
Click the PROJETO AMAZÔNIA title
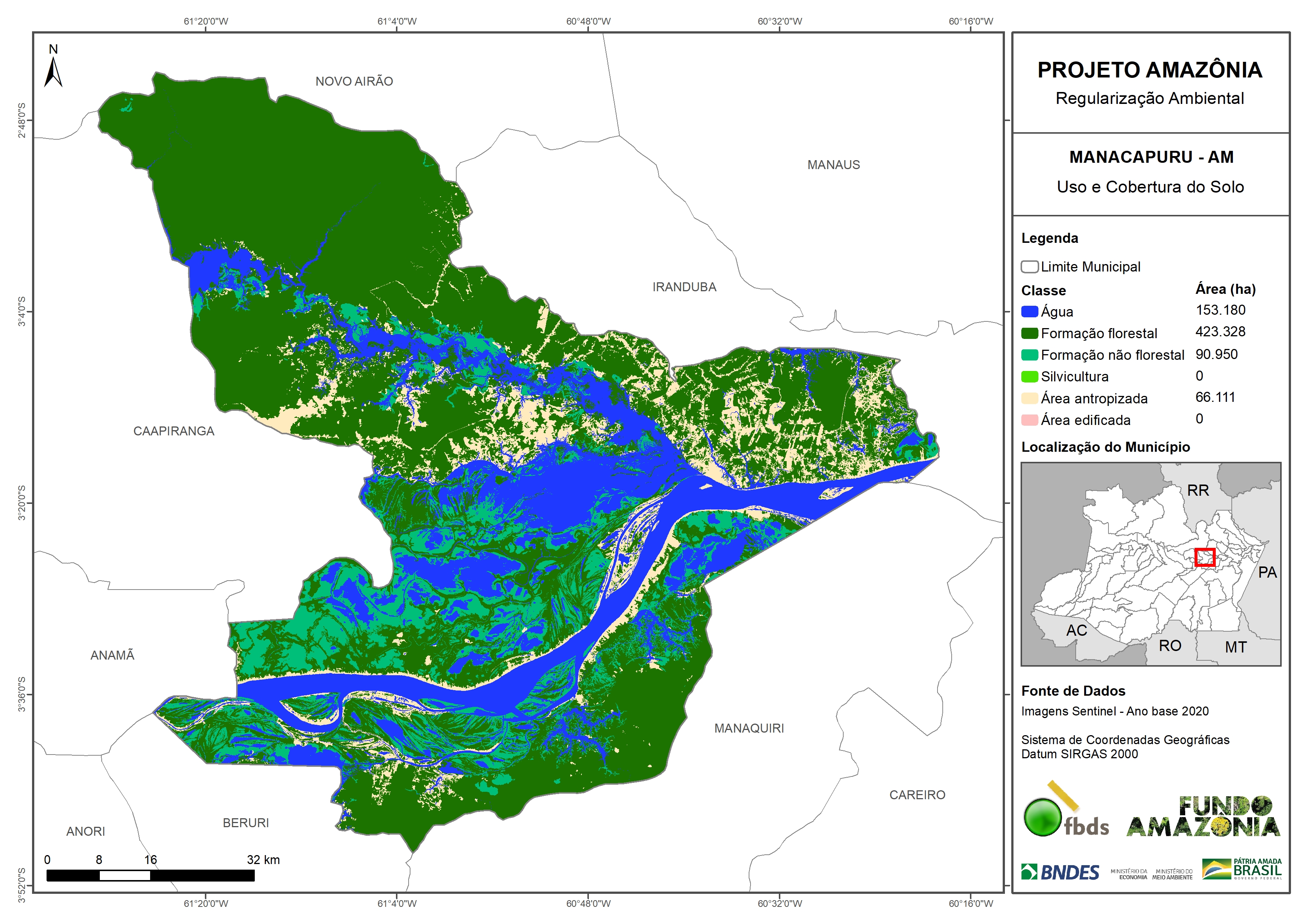(x=1149, y=70)
